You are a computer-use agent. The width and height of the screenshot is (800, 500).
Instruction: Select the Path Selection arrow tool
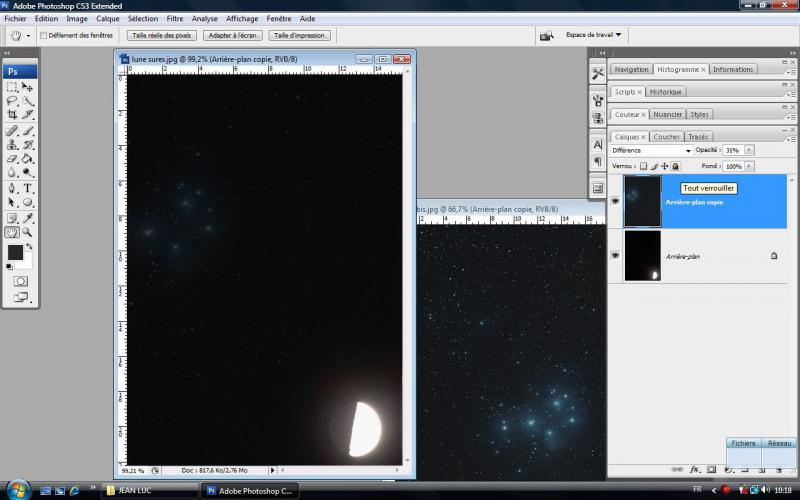[x=12, y=202]
